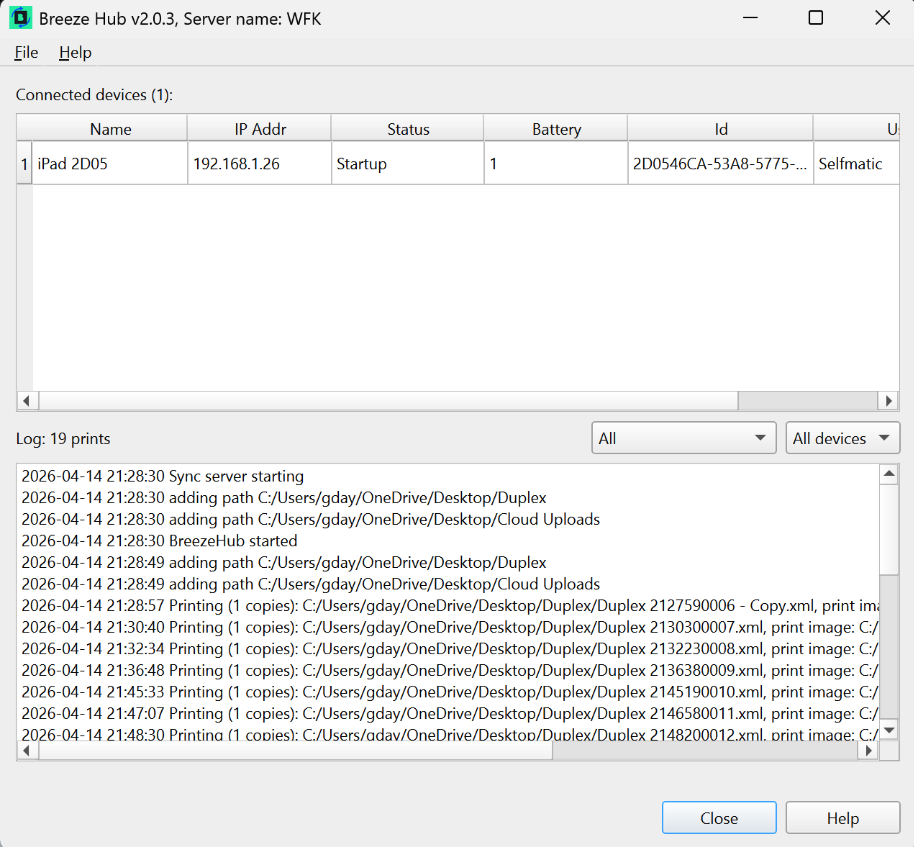Click the Battery column header
This screenshot has height=847, width=914.
click(556, 129)
